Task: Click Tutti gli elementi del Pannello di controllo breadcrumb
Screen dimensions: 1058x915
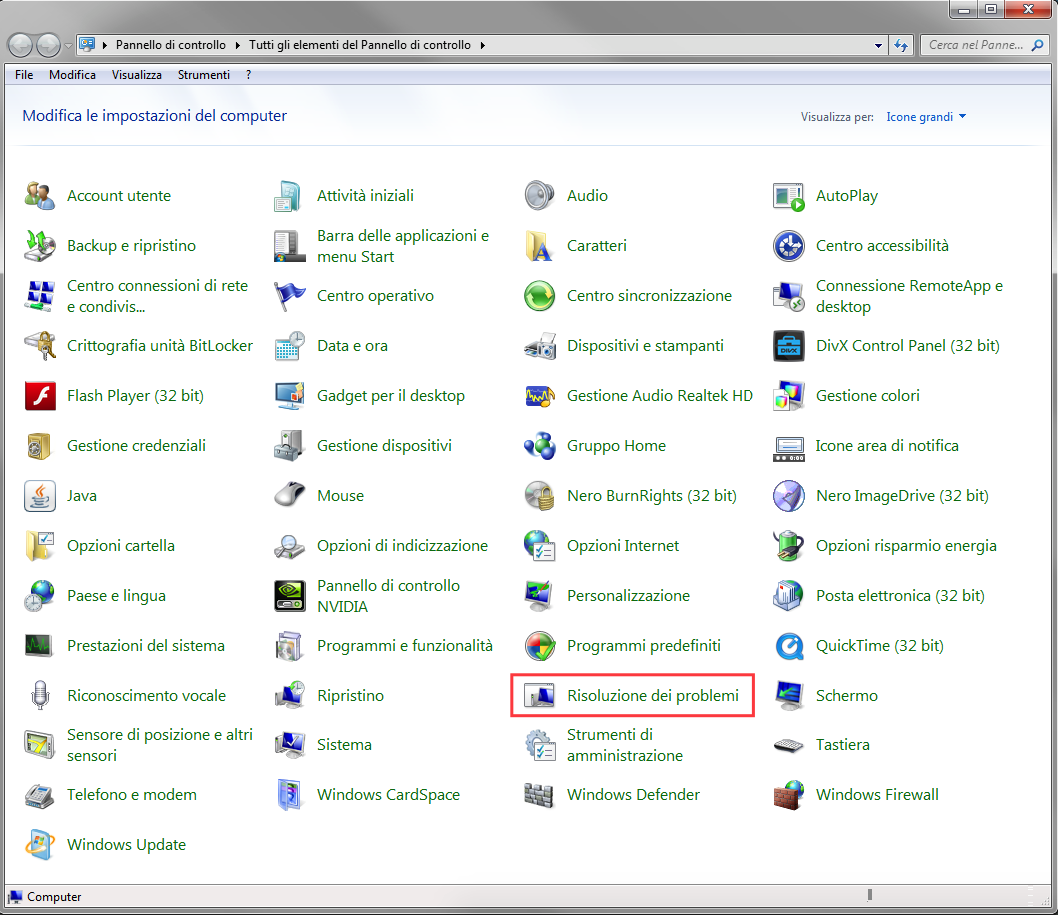Action: click(360, 45)
